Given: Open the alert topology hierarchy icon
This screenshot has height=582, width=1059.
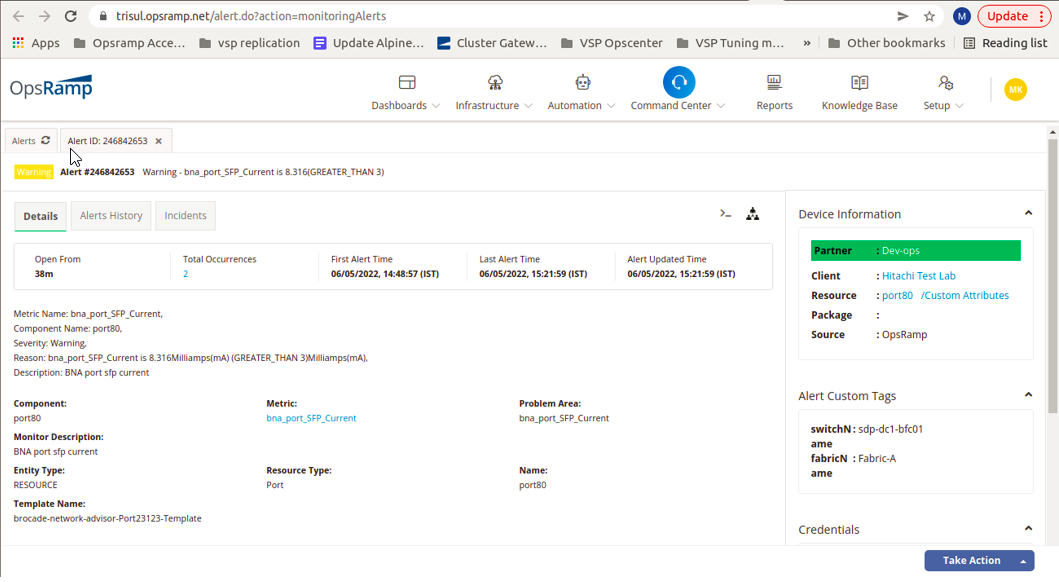Looking at the screenshot, I should 752,213.
